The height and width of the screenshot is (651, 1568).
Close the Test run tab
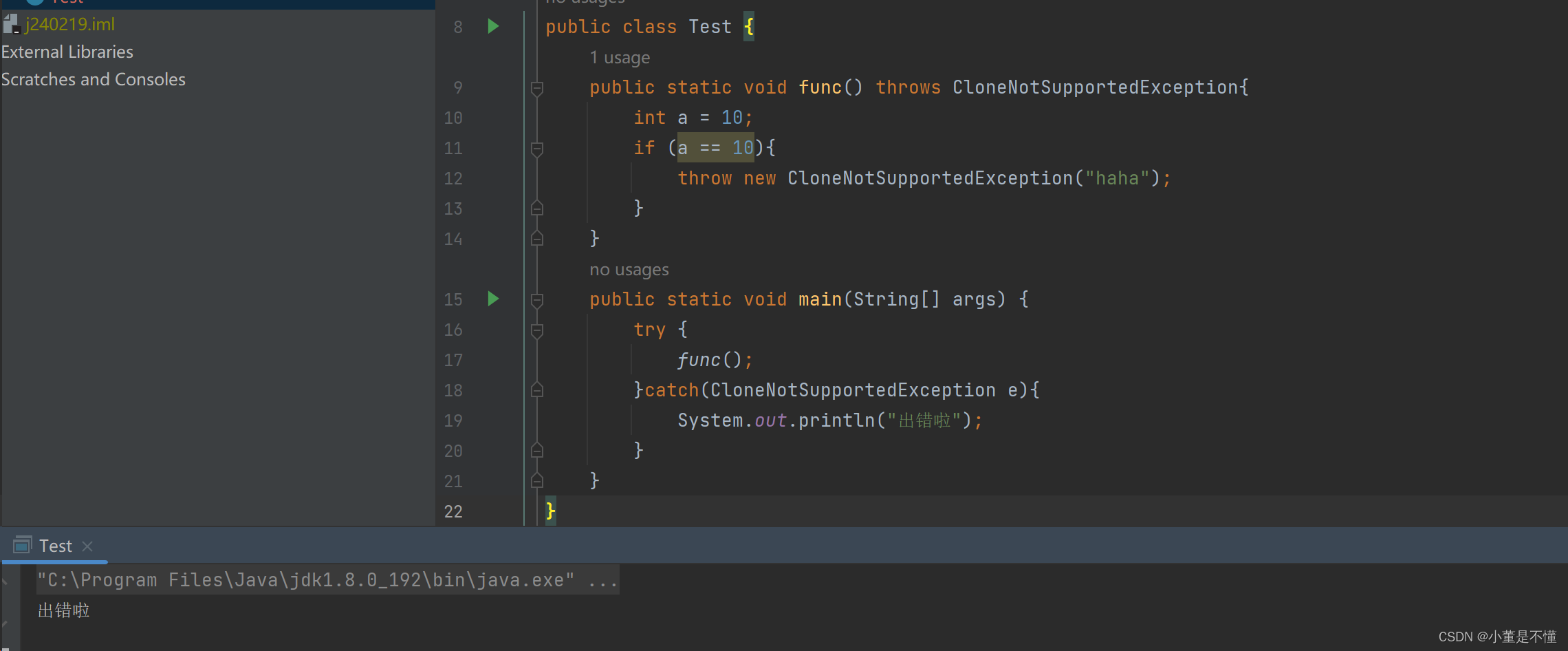click(x=87, y=546)
